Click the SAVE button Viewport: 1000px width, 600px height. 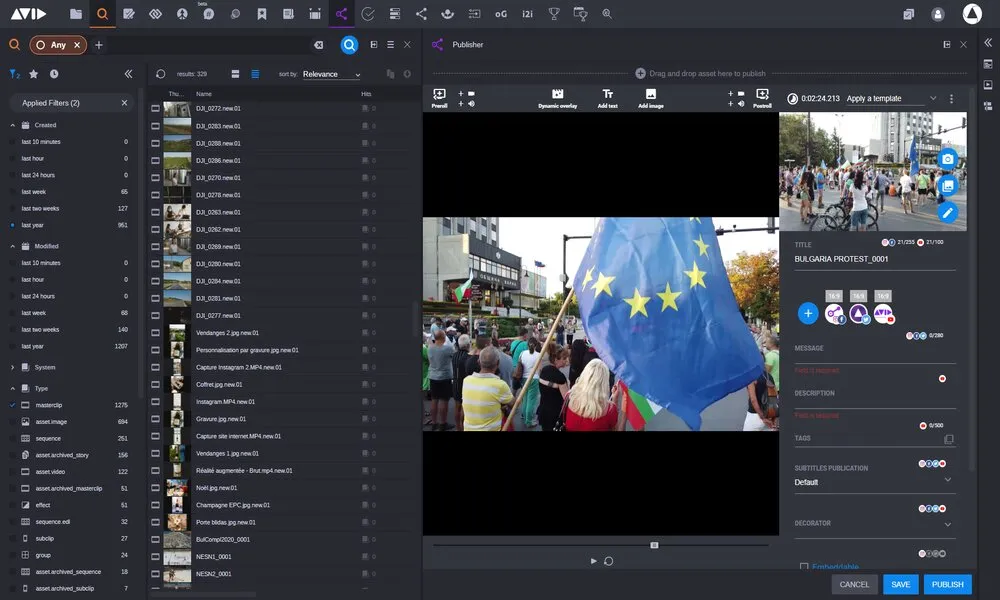(900, 584)
